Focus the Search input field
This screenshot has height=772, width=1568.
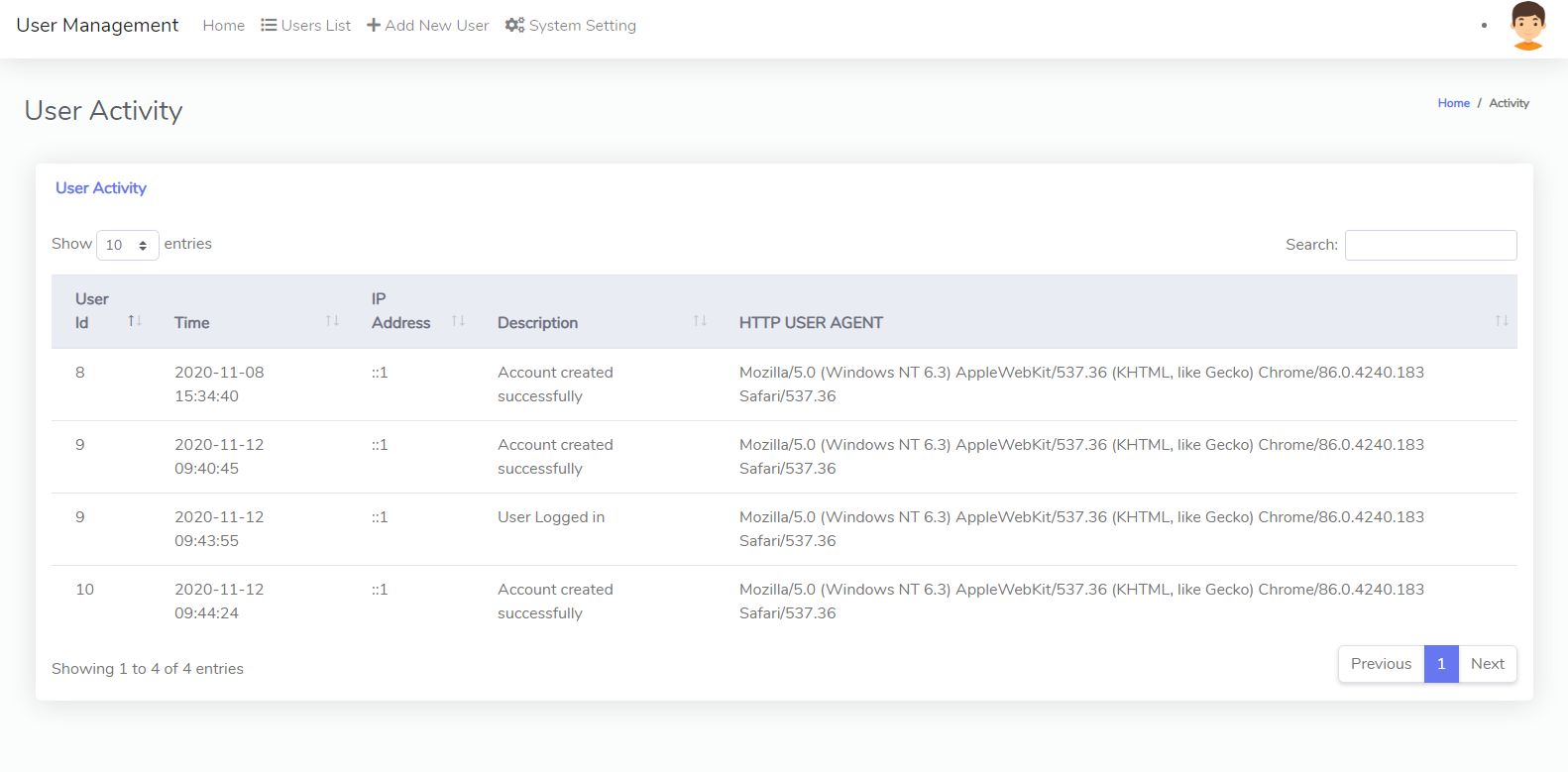[x=1430, y=245]
